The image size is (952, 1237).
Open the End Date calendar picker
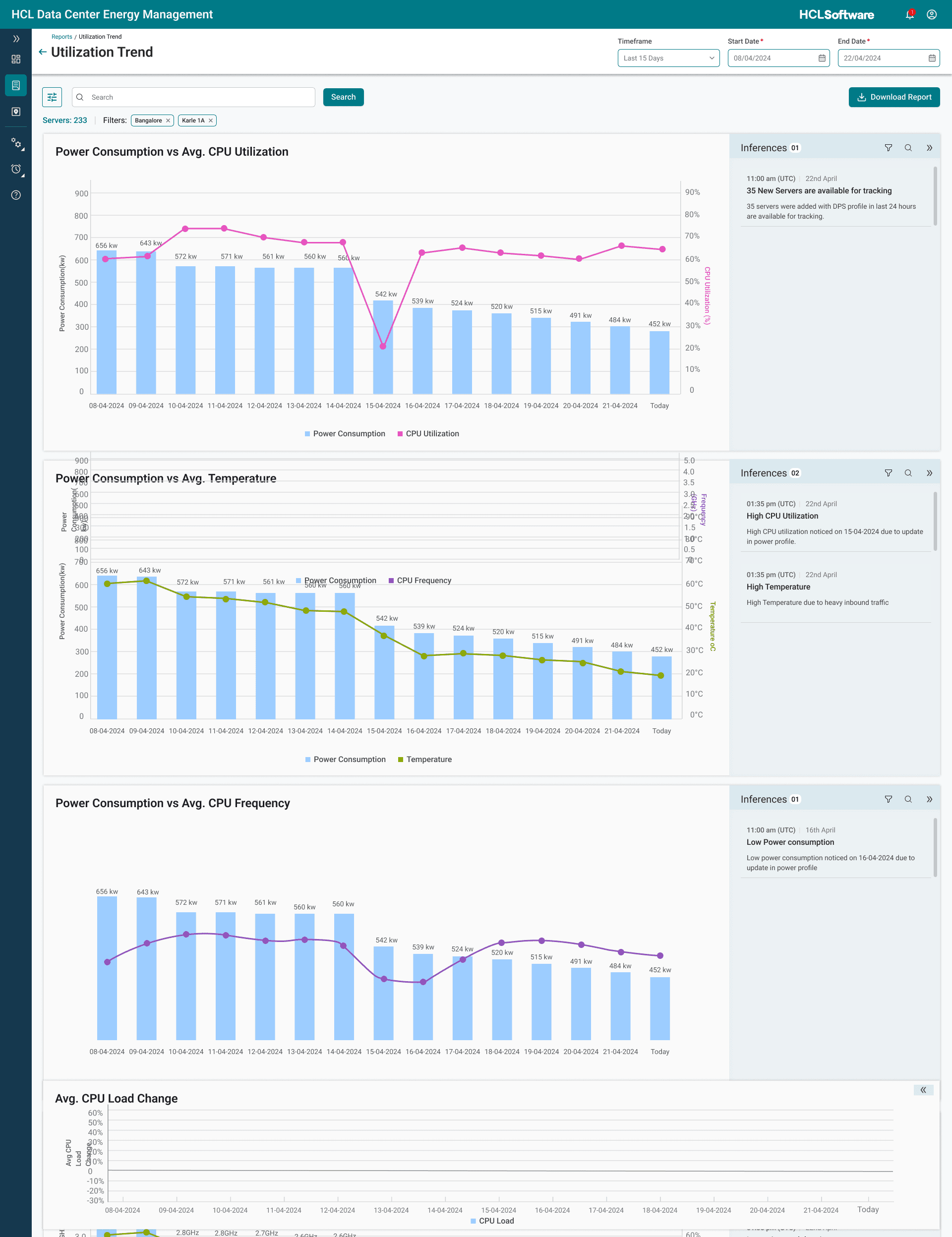(932, 58)
